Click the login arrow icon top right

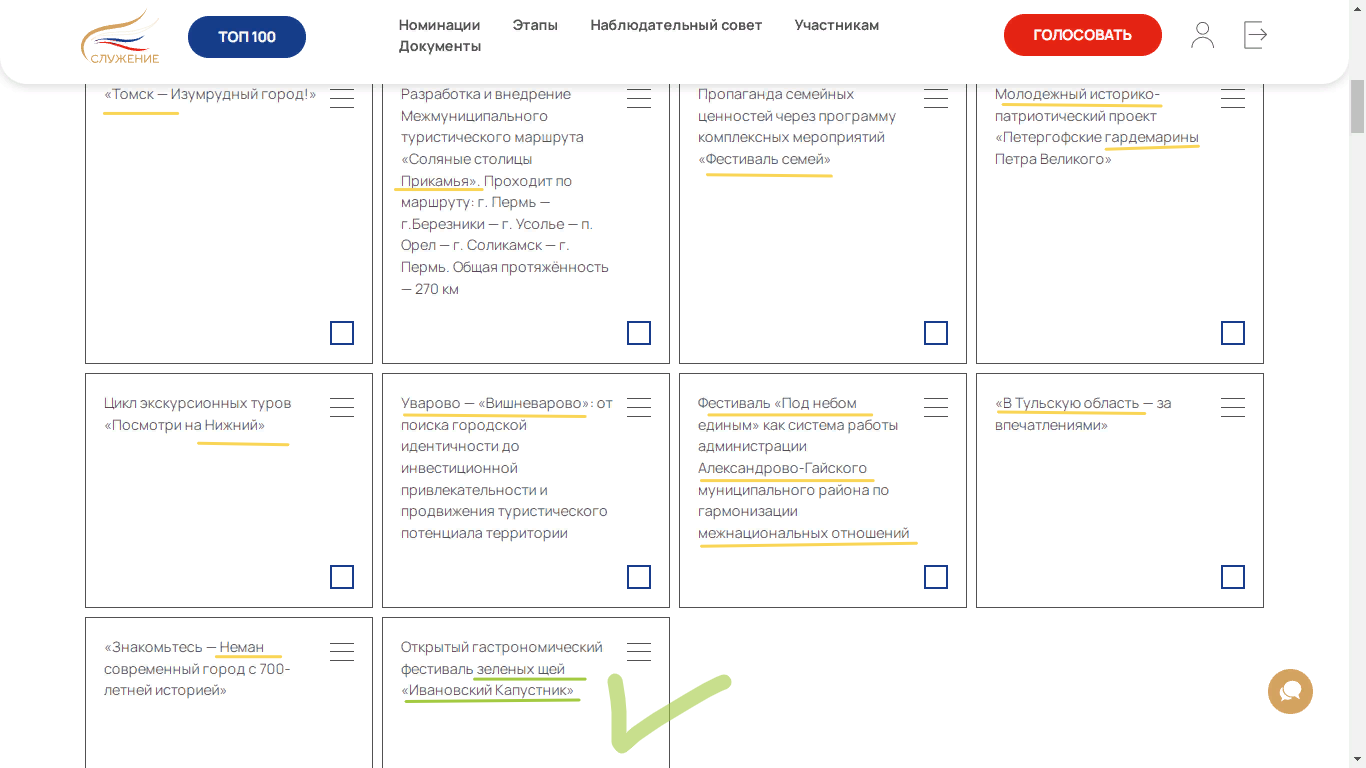click(1255, 35)
